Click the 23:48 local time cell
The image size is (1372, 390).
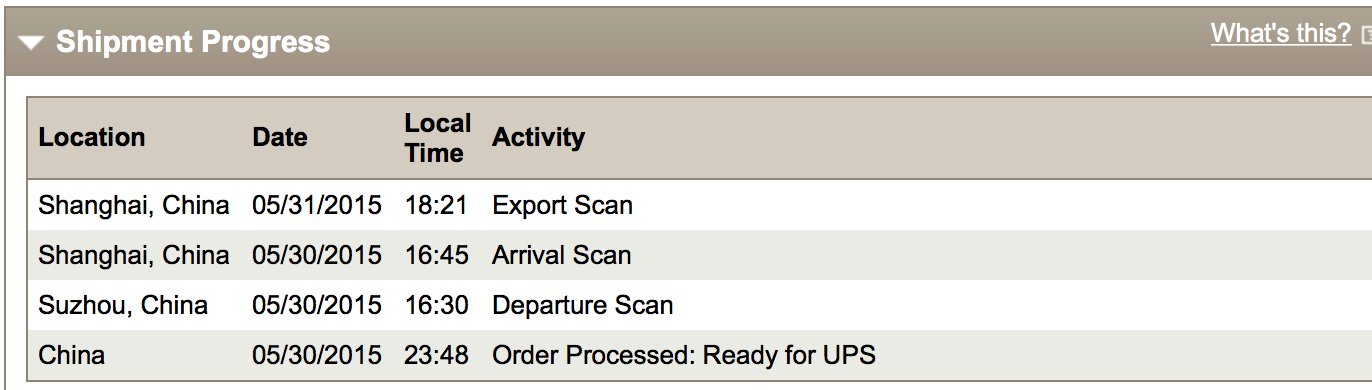(437, 355)
